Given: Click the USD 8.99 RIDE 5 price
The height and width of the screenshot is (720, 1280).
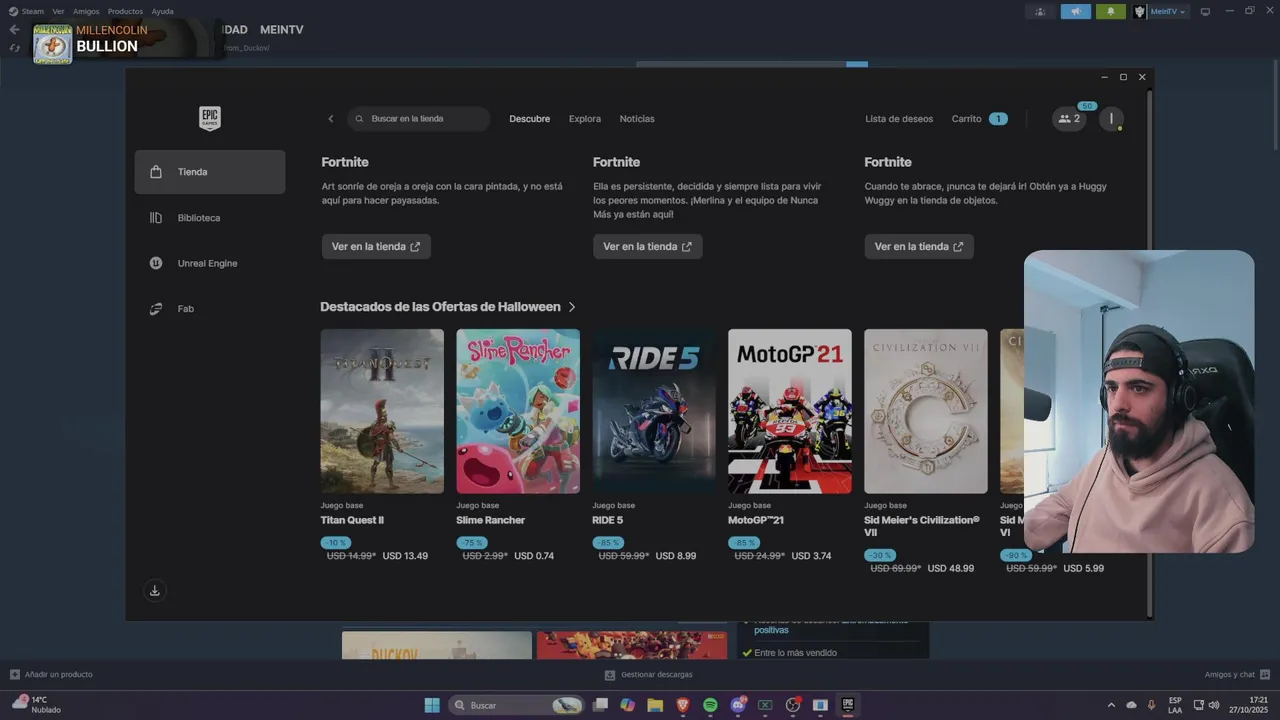Looking at the screenshot, I should pos(676,556).
